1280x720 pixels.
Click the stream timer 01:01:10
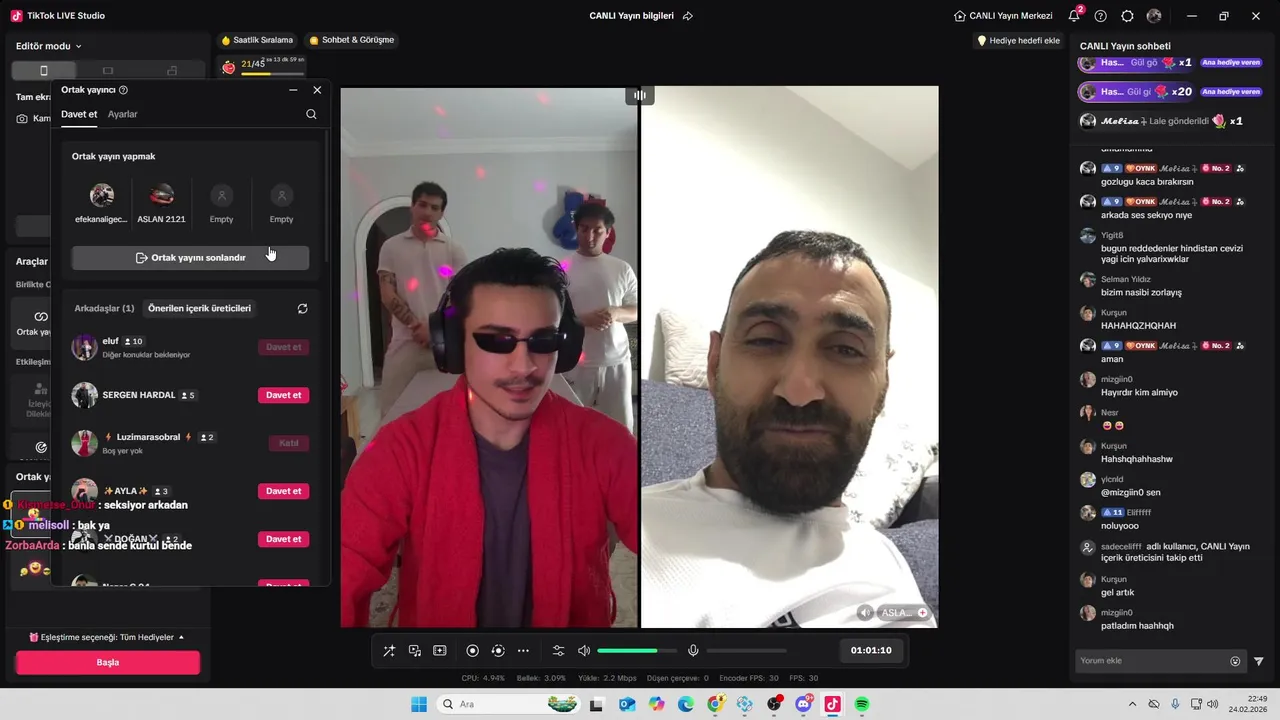point(871,651)
